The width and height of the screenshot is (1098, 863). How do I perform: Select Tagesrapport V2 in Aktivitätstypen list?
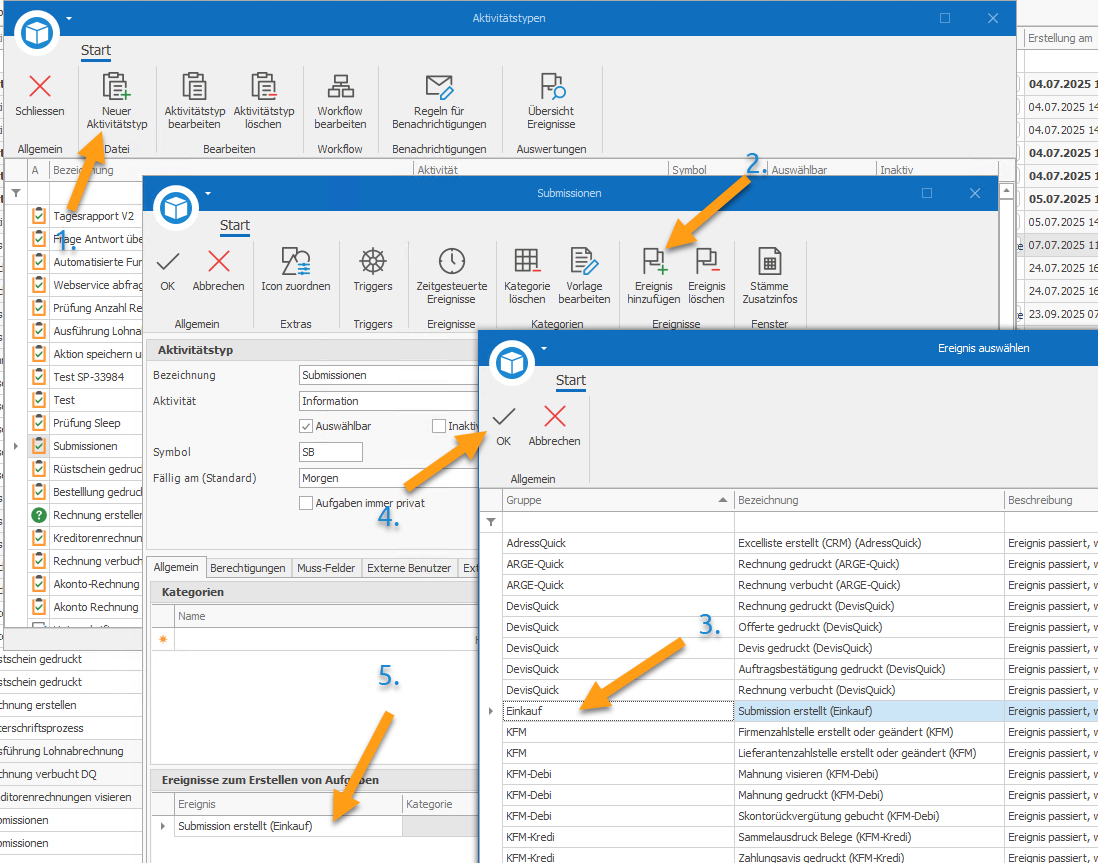pos(85,216)
